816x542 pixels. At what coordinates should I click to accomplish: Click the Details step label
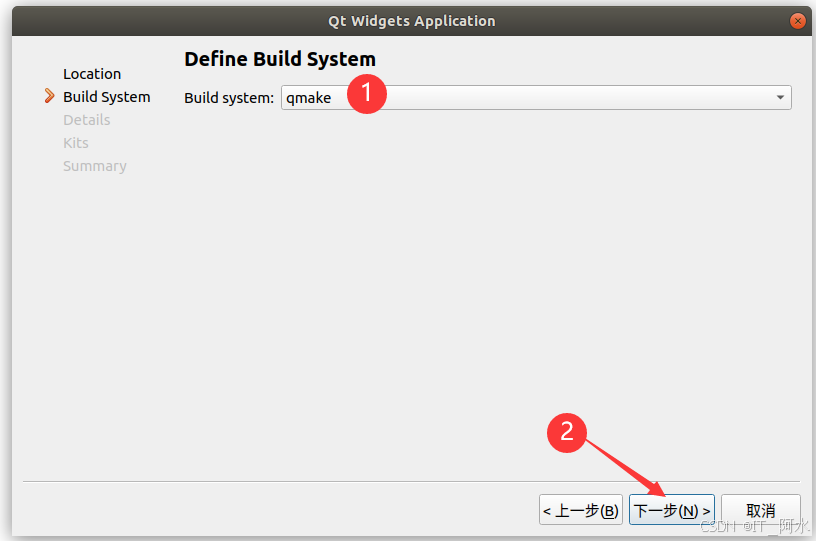86,120
